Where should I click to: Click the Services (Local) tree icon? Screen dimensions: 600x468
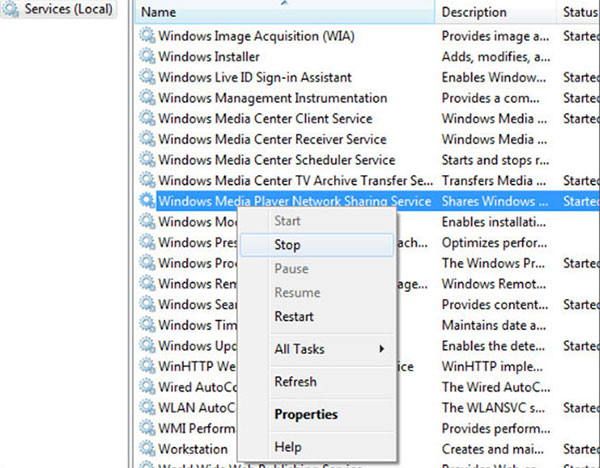click(10, 9)
